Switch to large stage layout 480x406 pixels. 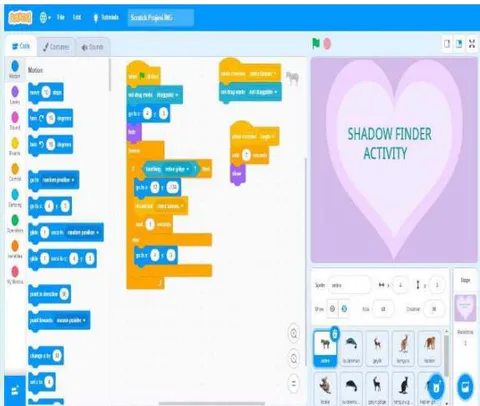[459, 44]
